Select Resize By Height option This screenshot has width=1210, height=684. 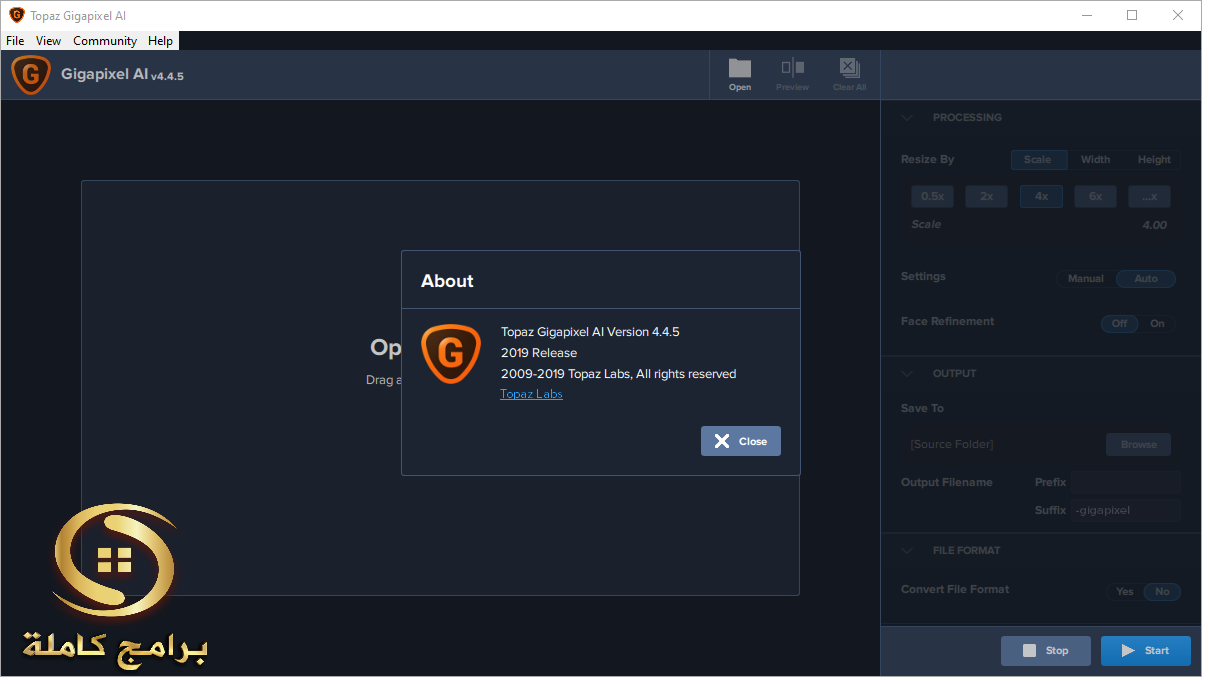click(1153, 159)
